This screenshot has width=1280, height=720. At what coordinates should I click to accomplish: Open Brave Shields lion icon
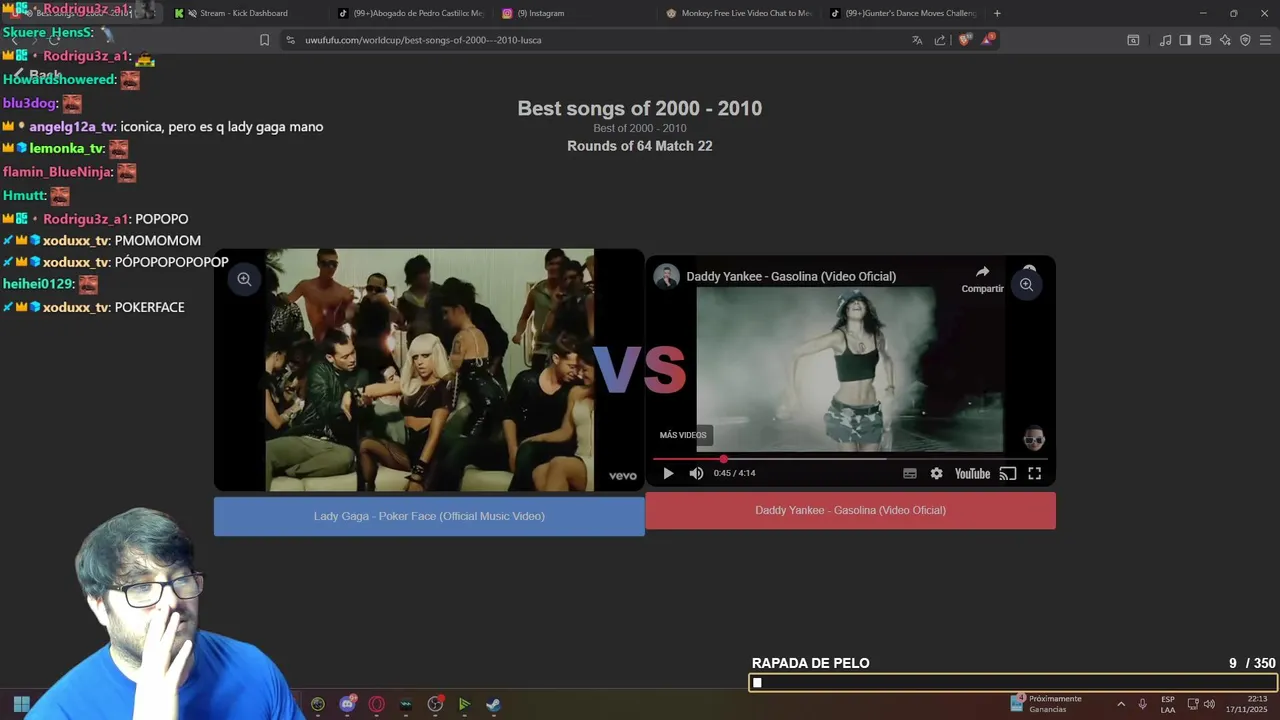point(964,40)
